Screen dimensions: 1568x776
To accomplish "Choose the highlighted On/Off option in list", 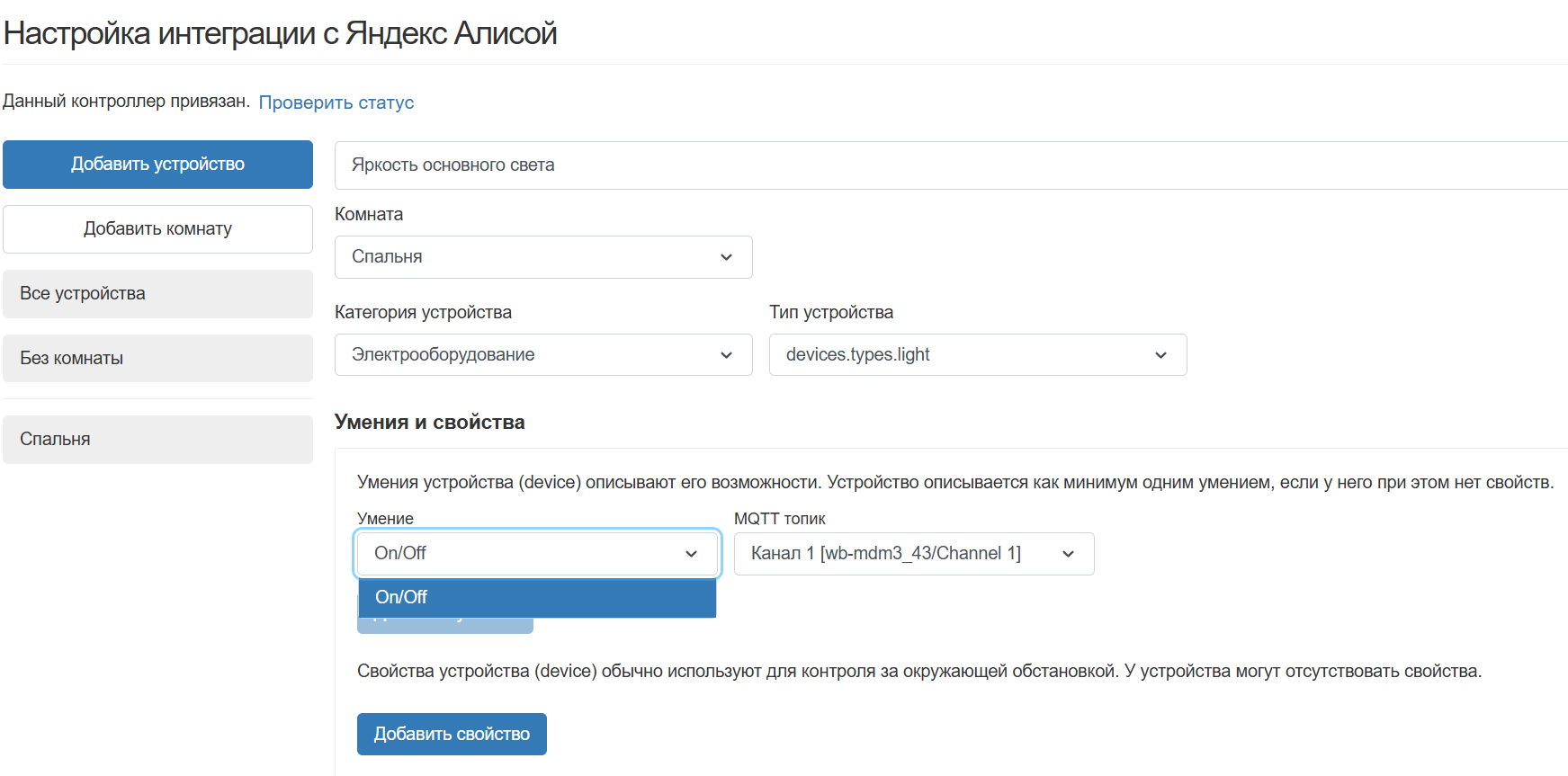I will click(x=537, y=598).
